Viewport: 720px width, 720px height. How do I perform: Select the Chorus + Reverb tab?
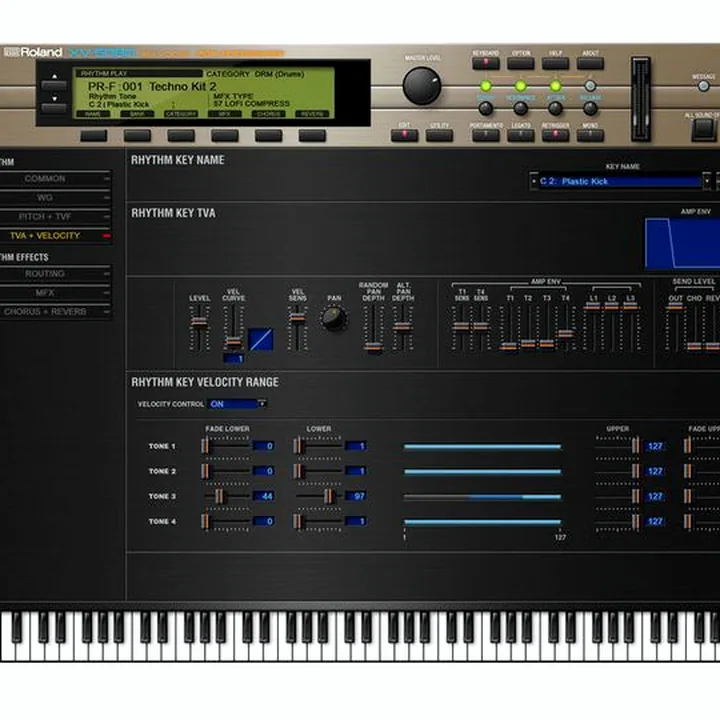(55, 312)
